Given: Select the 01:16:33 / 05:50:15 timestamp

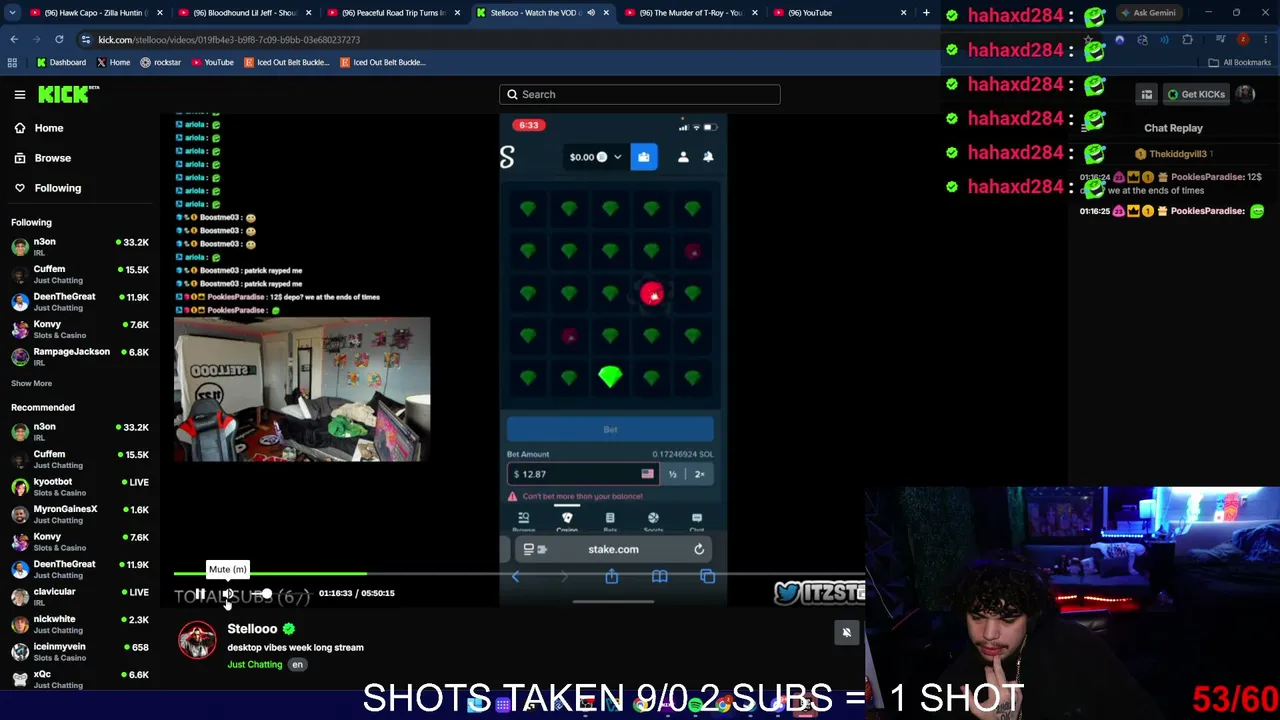Looking at the screenshot, I should point(356,593).
